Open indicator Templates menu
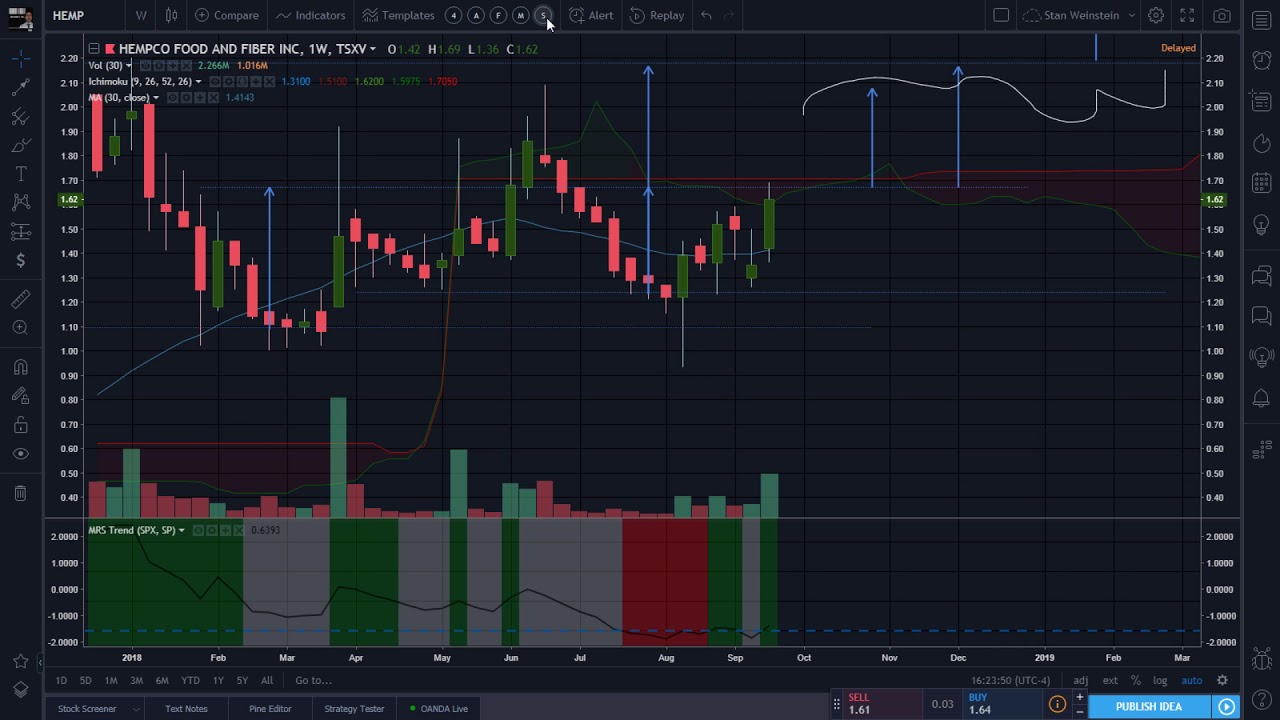Viewport: 1280px width, 720px height. pyautogui.click(x=399, y=15)
